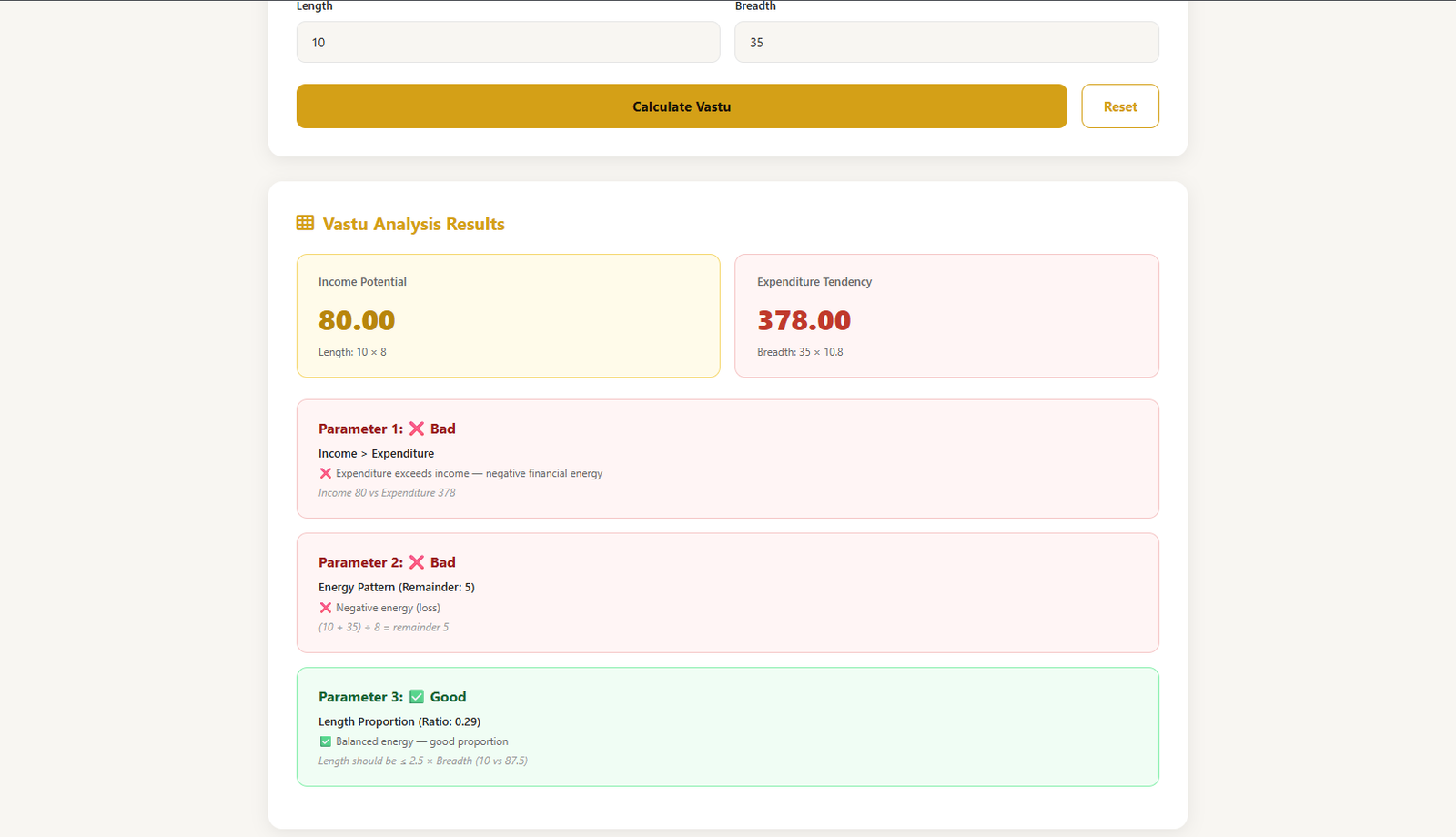
Task: Click the Vastu Analysis Results title text
Action: [414, 223]
